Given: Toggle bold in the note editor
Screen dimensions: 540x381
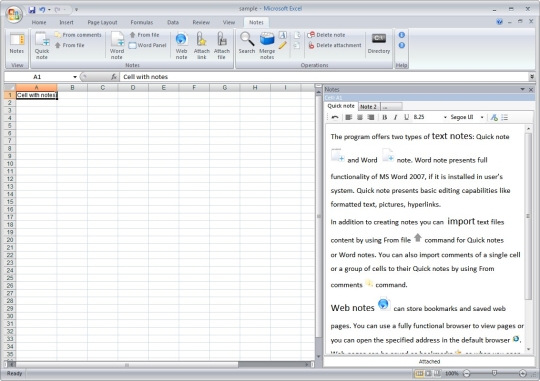Looking at the screenshot, I should click(385, 117).
